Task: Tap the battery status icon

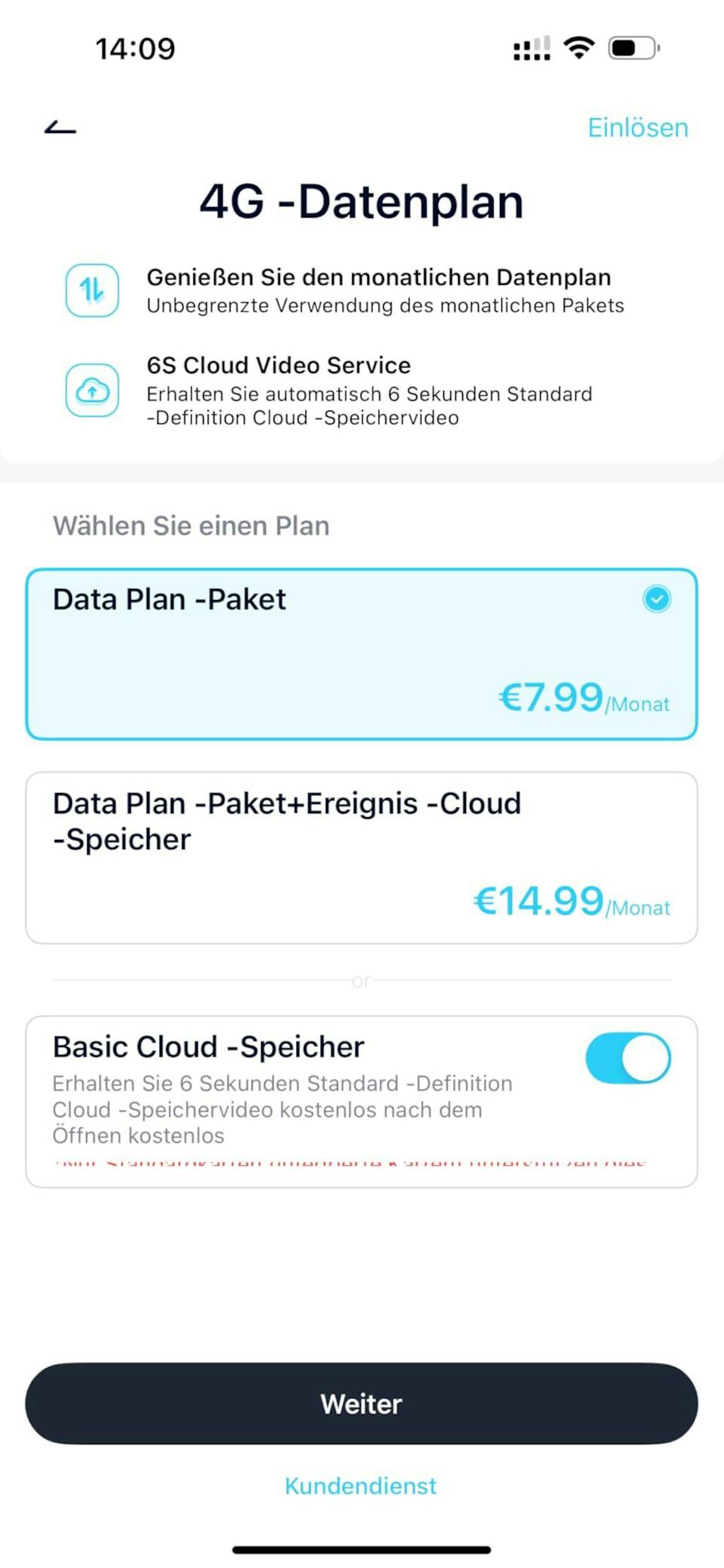Action: click(633, 48)
